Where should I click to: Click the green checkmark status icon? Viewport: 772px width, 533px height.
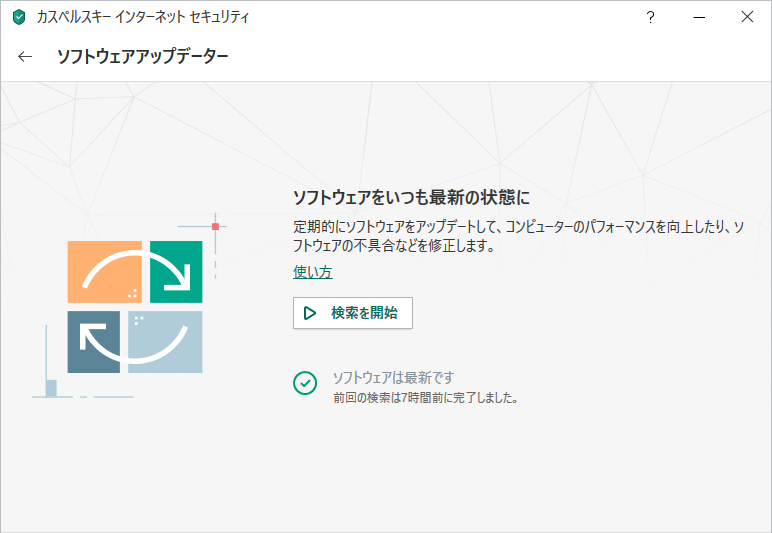[305, 383]
